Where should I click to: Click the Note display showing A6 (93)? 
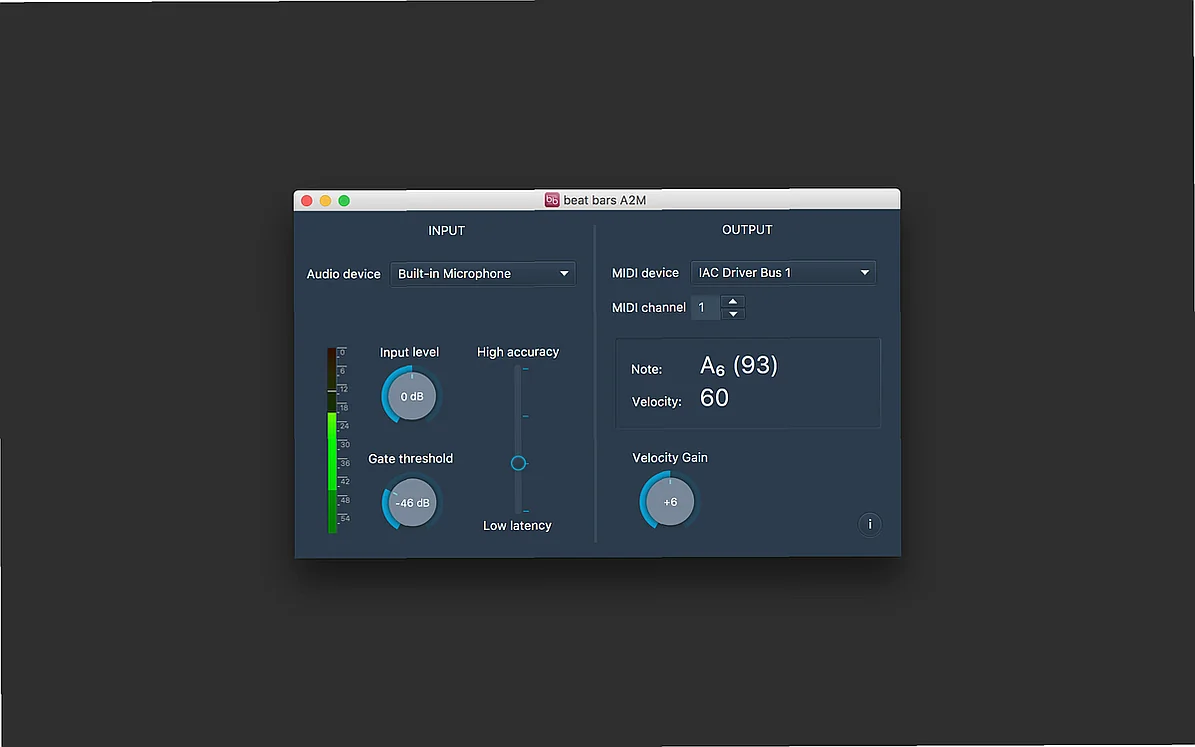click(x=738, y=365)
